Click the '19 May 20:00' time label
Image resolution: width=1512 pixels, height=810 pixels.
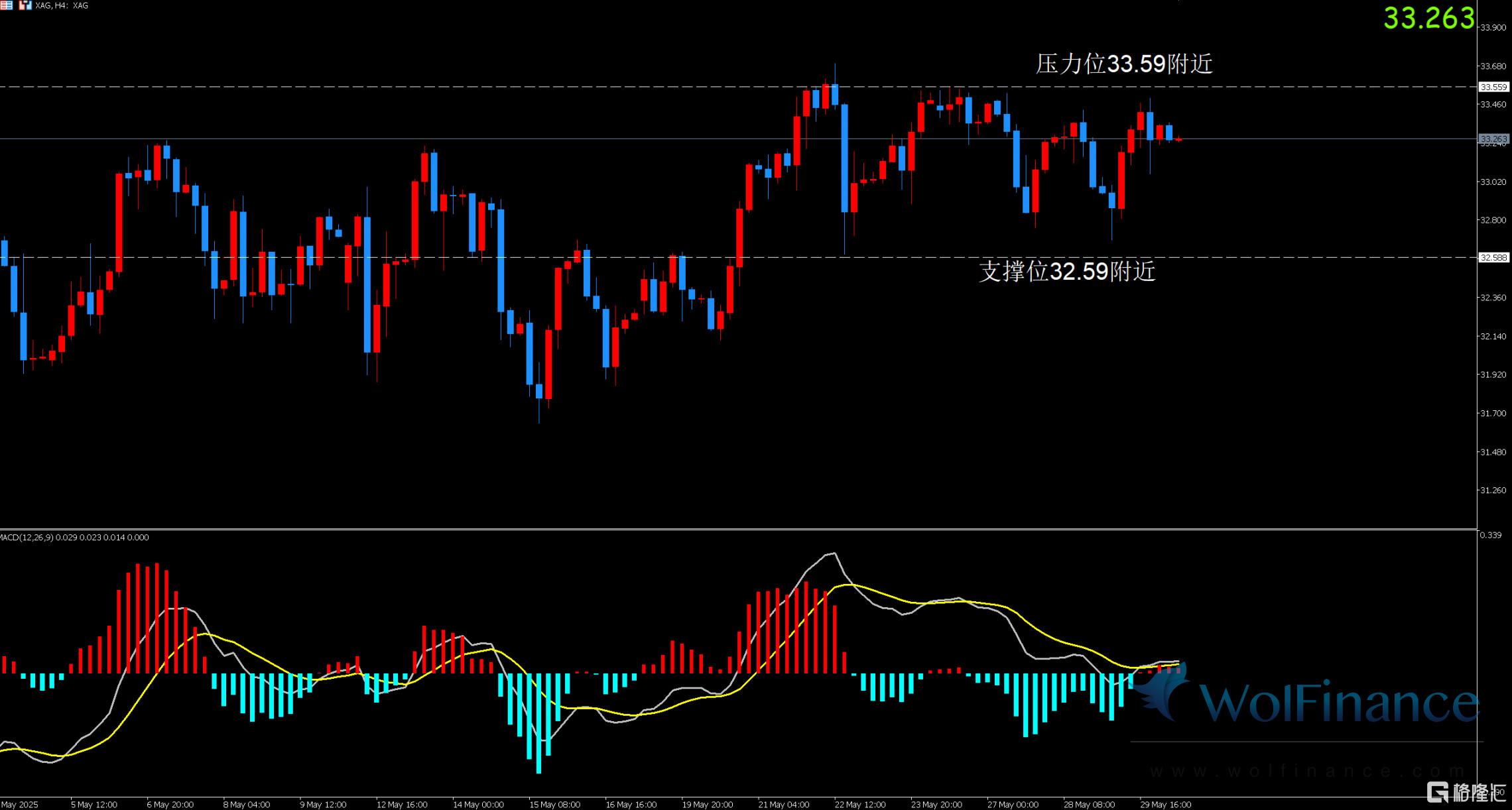point(708,805)
